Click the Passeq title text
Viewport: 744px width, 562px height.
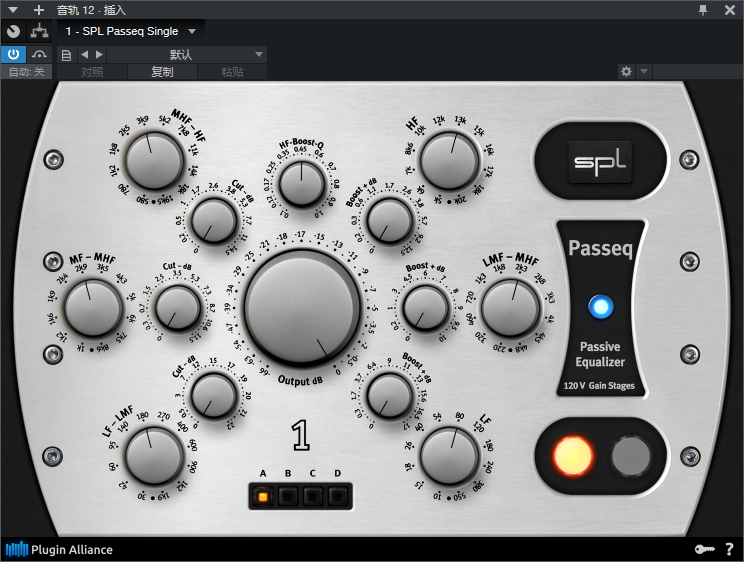pyautogui.click(x=601, y=248)
